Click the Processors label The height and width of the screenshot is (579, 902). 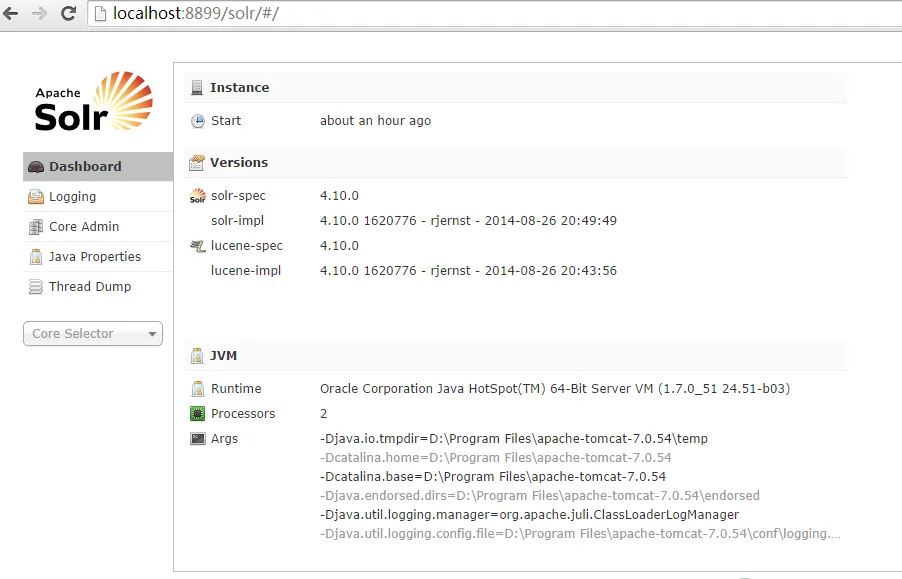[x=243, y=413]
